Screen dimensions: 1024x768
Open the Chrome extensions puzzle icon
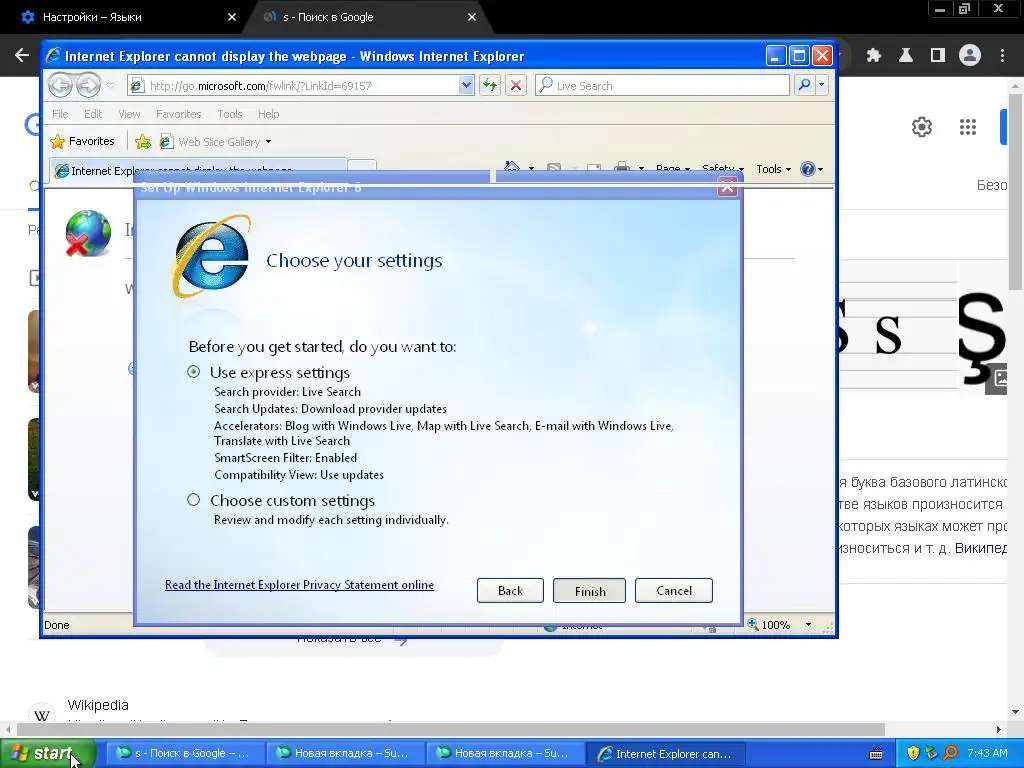(x=873, y=56)
